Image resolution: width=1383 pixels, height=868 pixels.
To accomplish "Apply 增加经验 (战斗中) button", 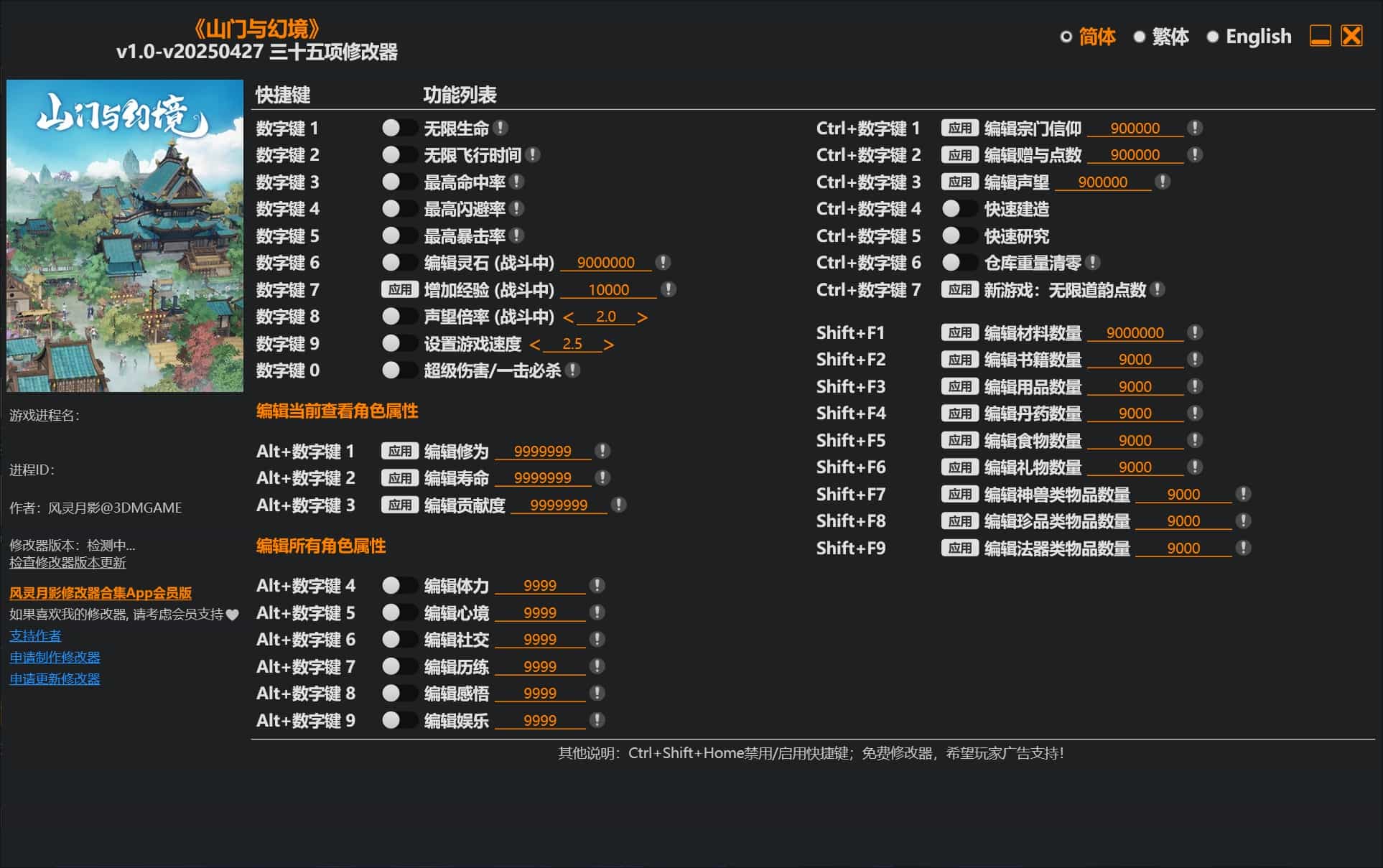I will tap(399, 289).
